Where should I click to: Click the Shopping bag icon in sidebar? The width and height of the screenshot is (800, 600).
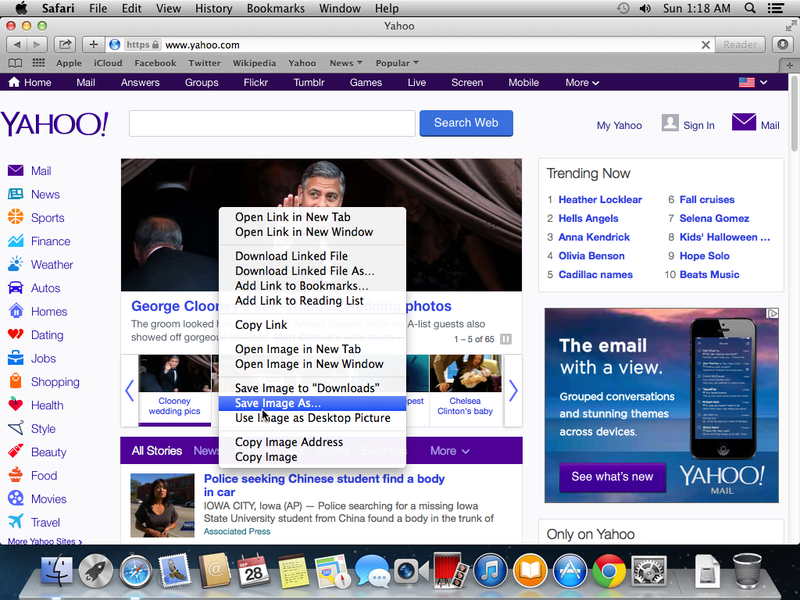click(x=15, y=382)
